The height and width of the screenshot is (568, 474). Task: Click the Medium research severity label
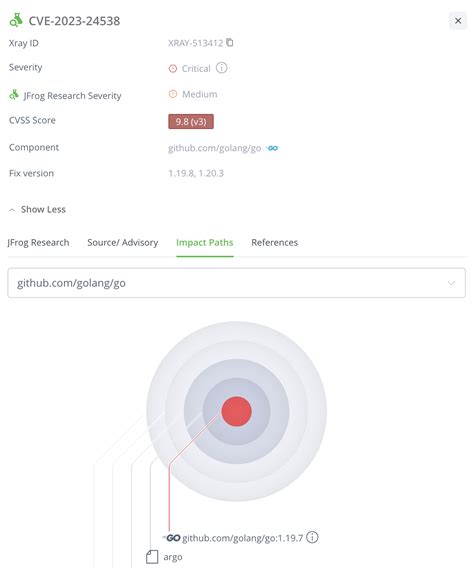200,94
